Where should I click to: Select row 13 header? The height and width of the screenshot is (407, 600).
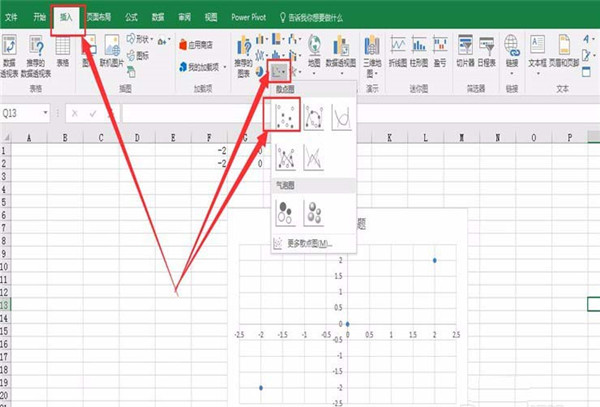coord(5,305)
